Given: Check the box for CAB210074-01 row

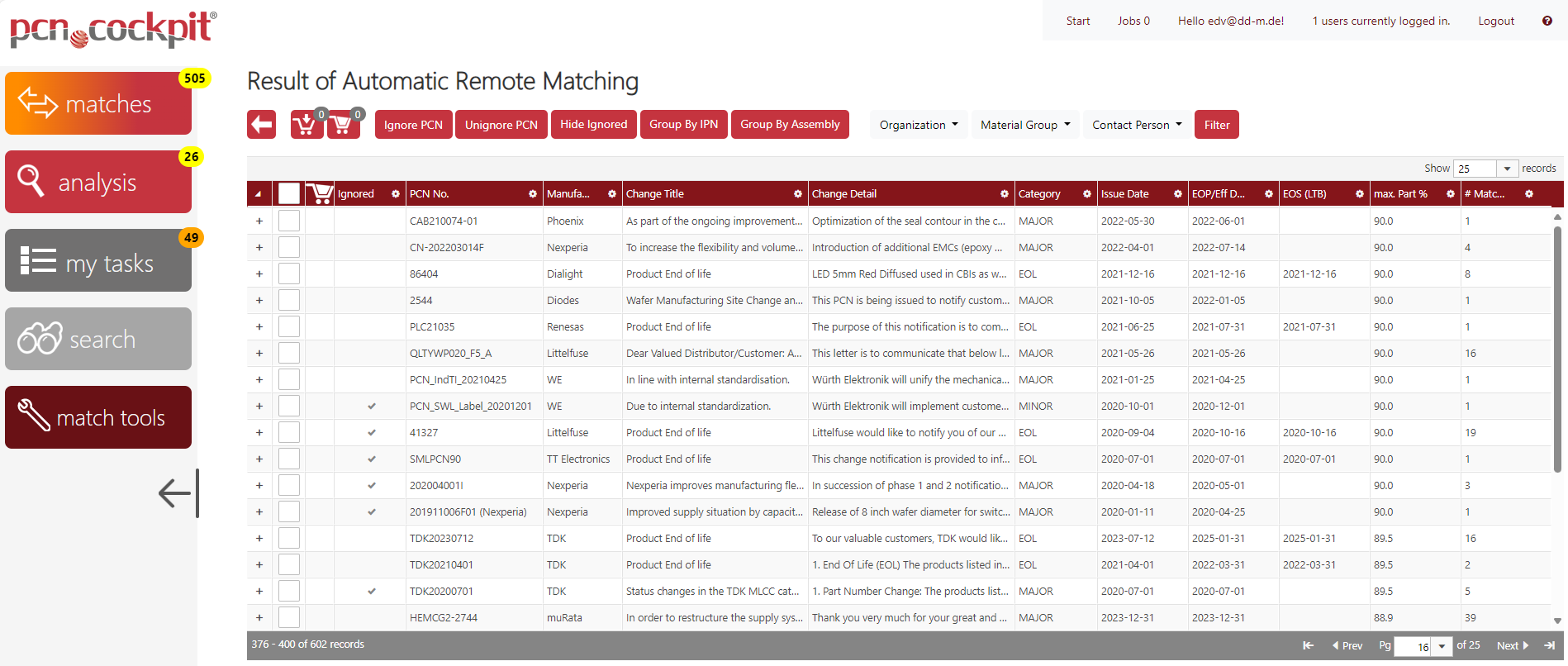Looking at the screenshot, I should tap(289, 221).
